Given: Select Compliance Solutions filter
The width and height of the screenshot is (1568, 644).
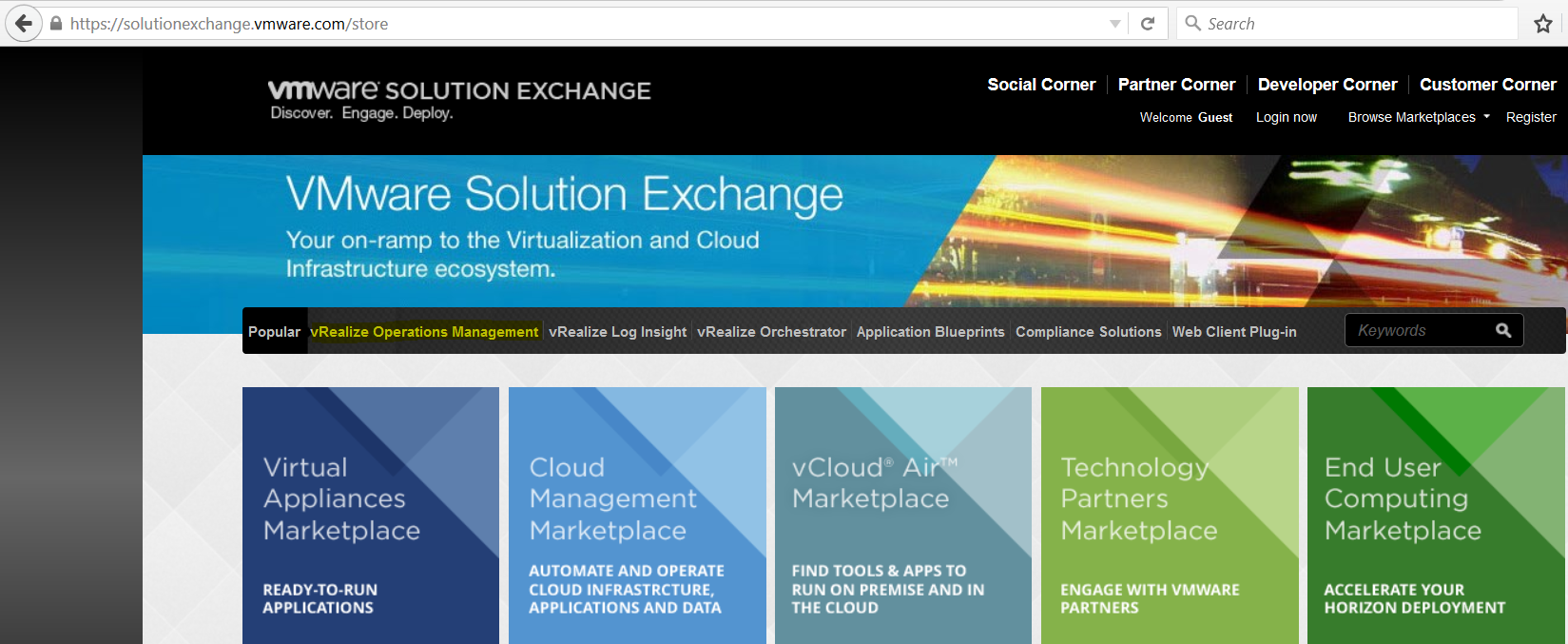Looking at the screenshot, I should pos(1089,332).
